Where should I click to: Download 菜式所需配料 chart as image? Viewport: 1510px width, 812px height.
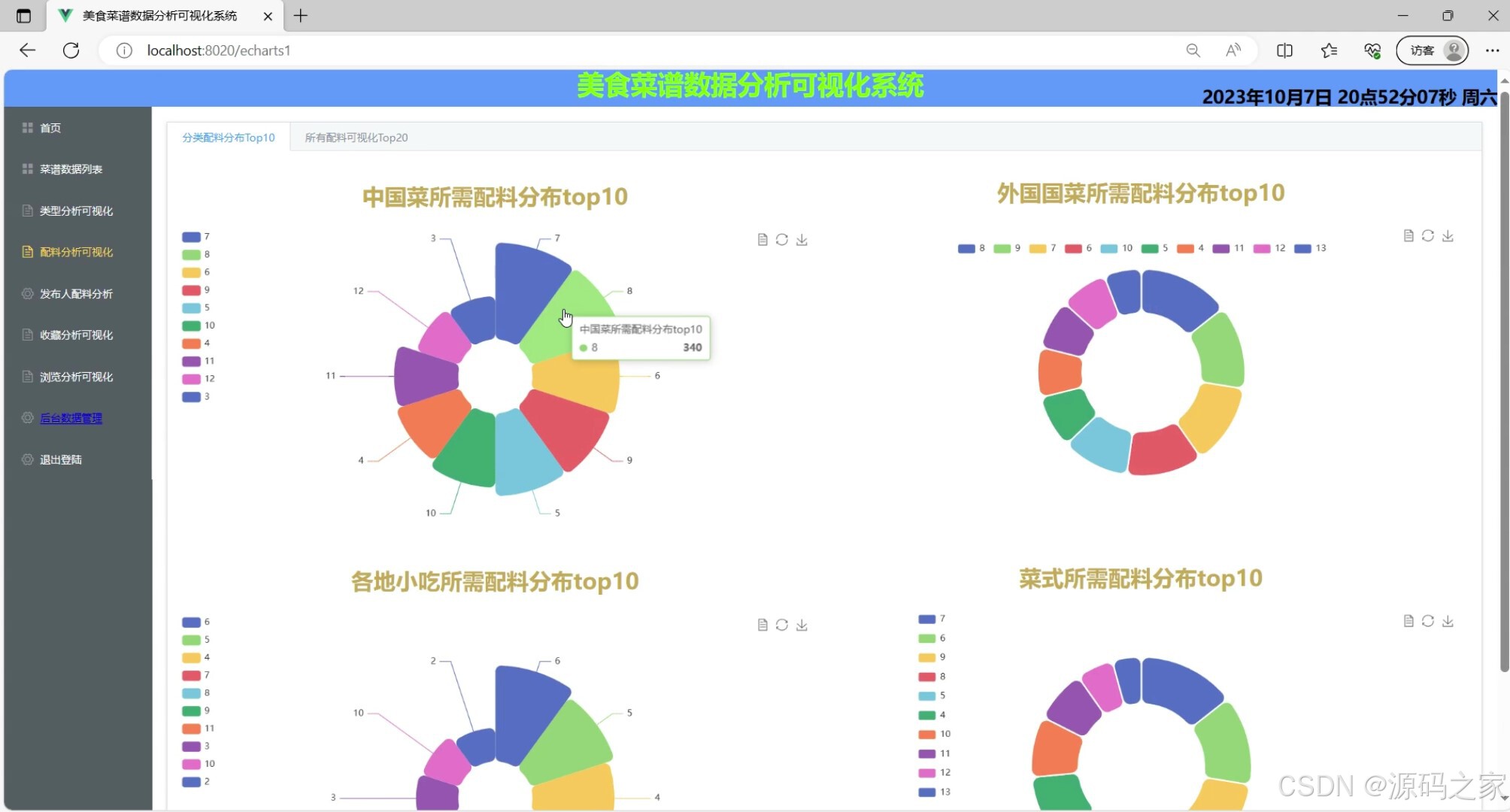1448,620
